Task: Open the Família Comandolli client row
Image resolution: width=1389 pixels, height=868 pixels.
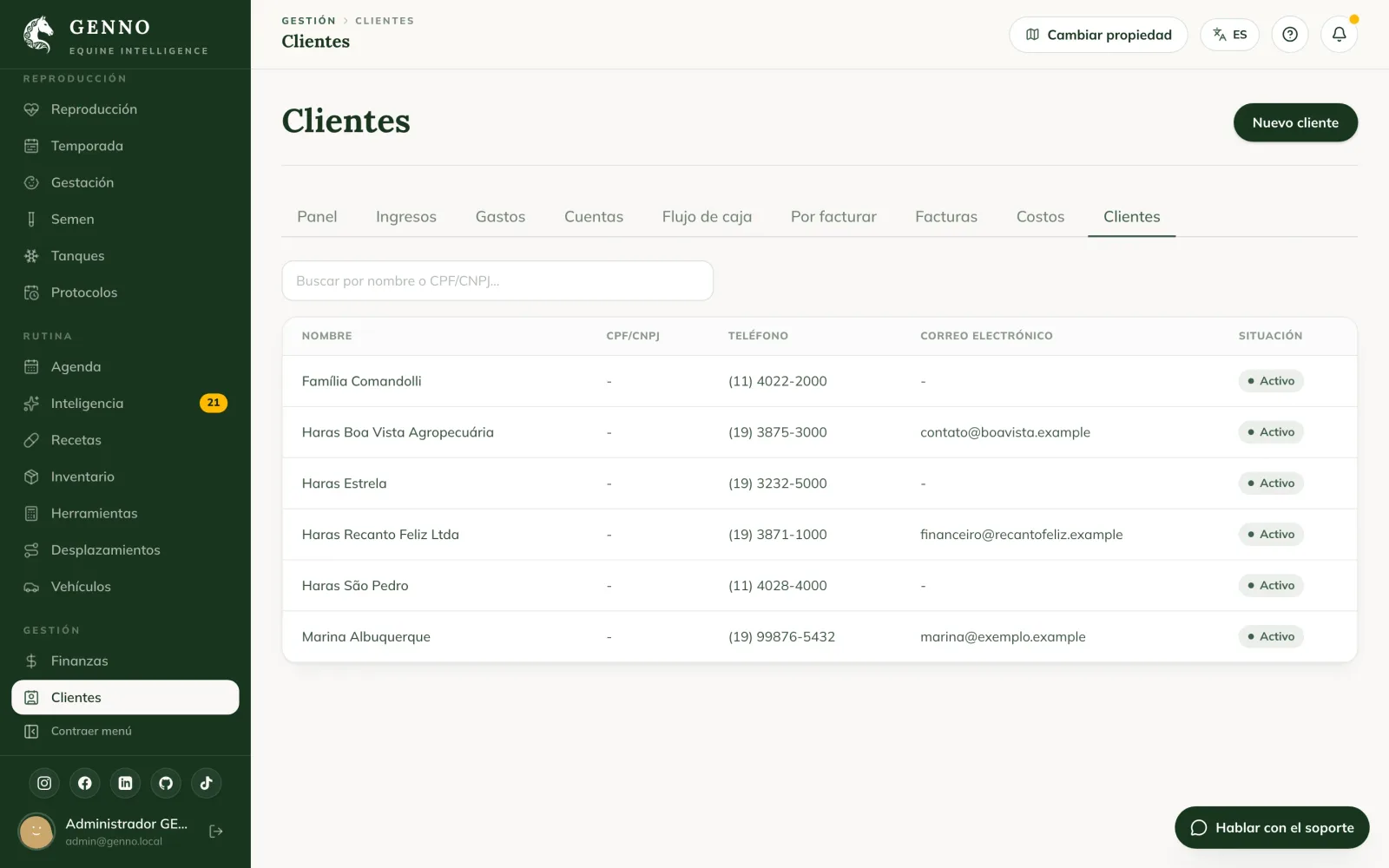Action: click(820, 381)
